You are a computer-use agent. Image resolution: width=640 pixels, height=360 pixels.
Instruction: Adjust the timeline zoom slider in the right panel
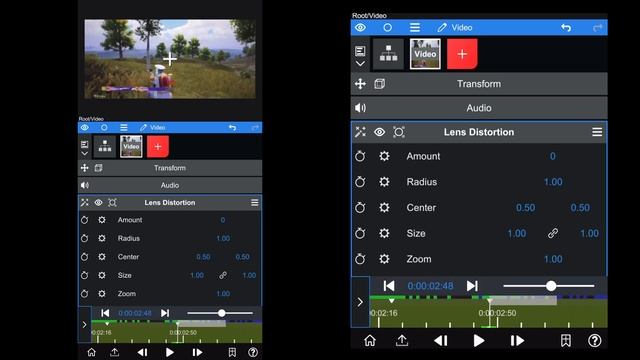point(551,286)
